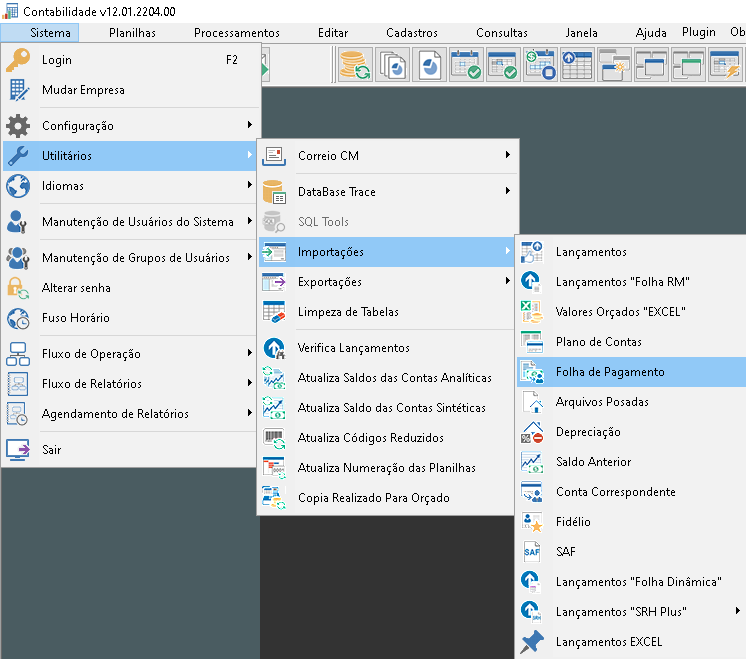
Task: Click the chart icon beside Saldo Anterior
Action: pos(531,462)
